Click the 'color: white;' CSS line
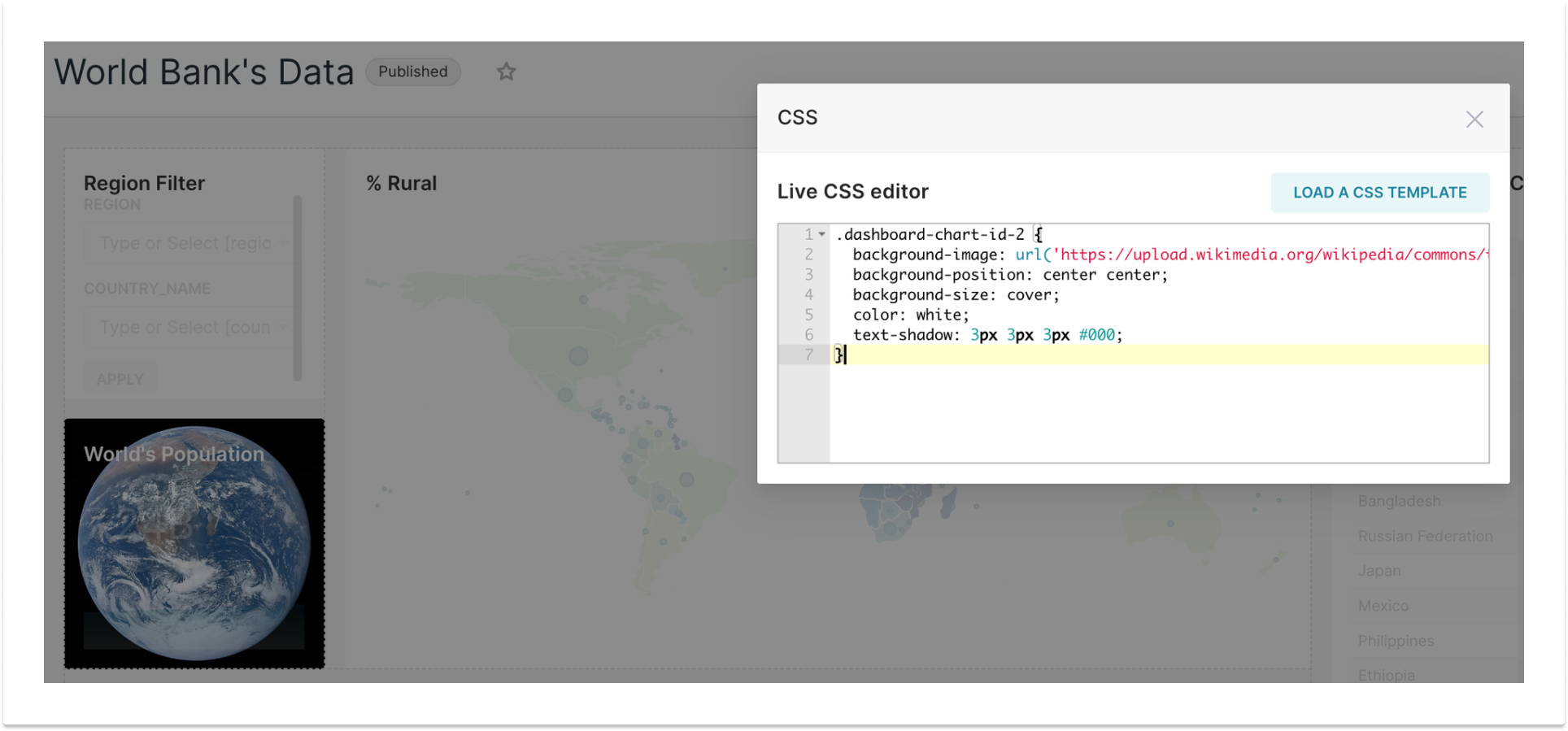 click(x=911, y=315)
